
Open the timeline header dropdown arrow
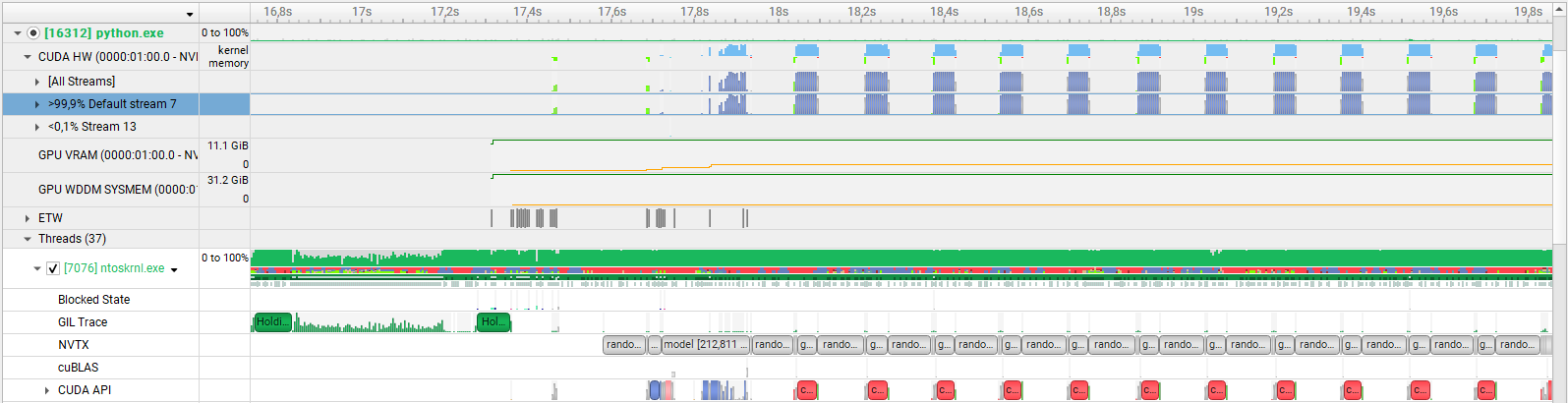(x=190, y=14)
